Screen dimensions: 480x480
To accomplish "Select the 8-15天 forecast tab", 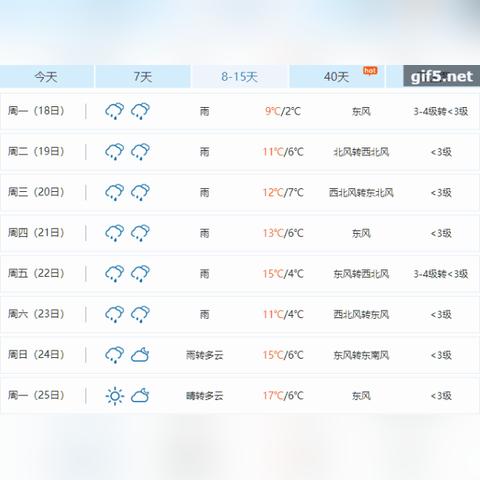I will (x=240, y=77).
